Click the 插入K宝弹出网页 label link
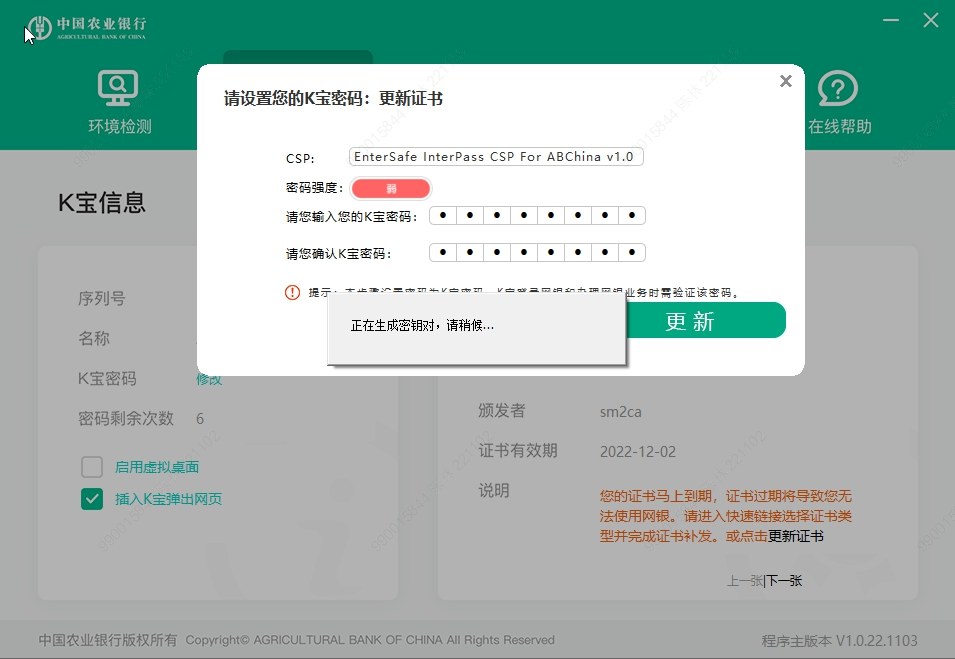 [169, 499]
